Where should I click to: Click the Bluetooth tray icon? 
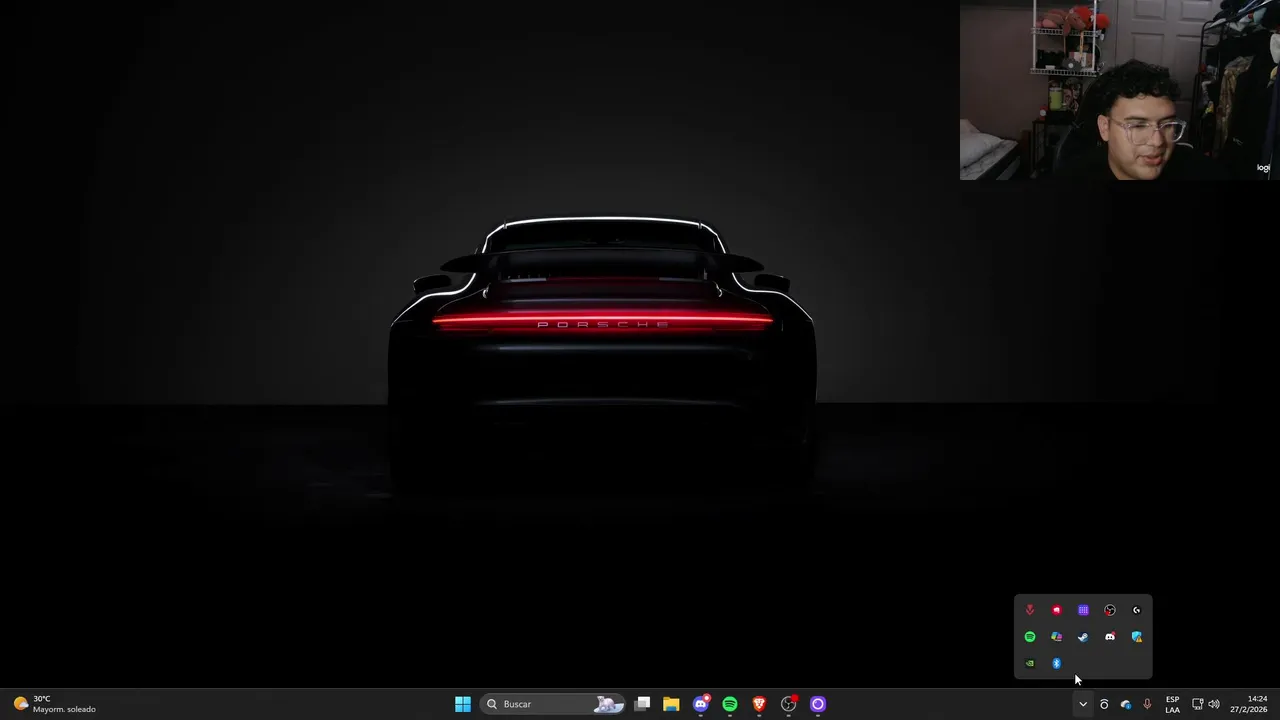click(x=1056, y=663)
